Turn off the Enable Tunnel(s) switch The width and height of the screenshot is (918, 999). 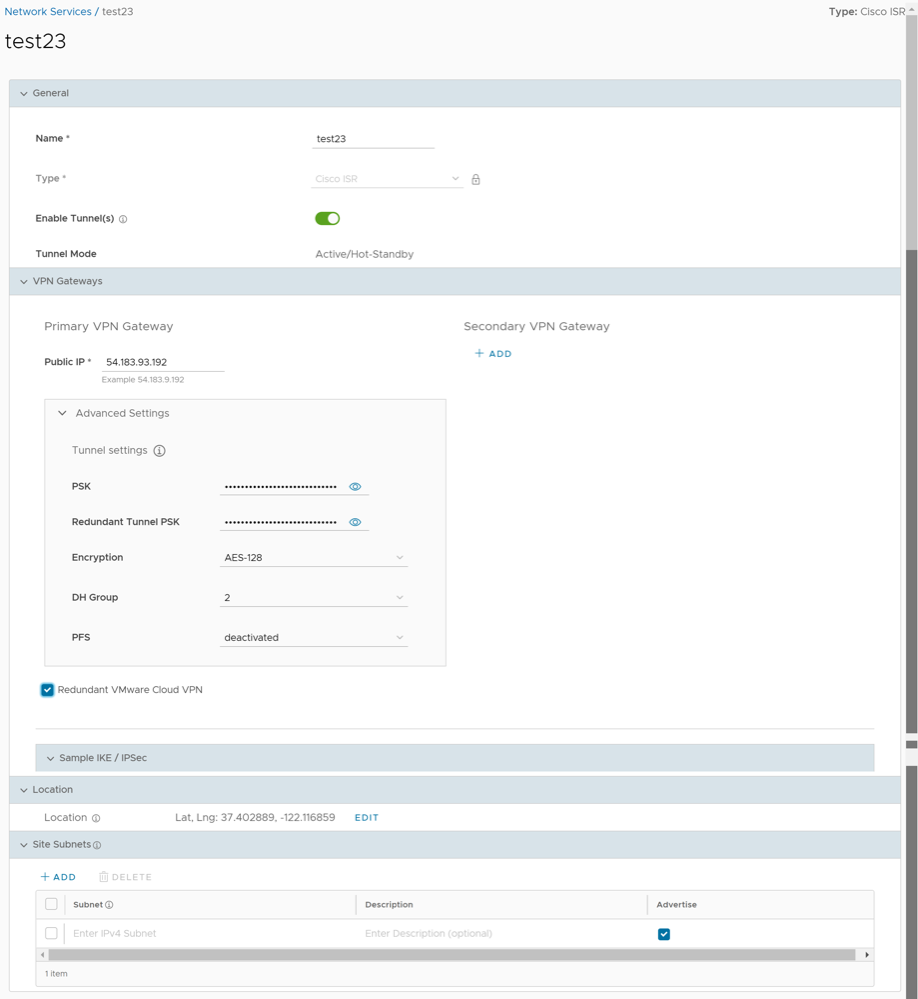tap(327, 218)
